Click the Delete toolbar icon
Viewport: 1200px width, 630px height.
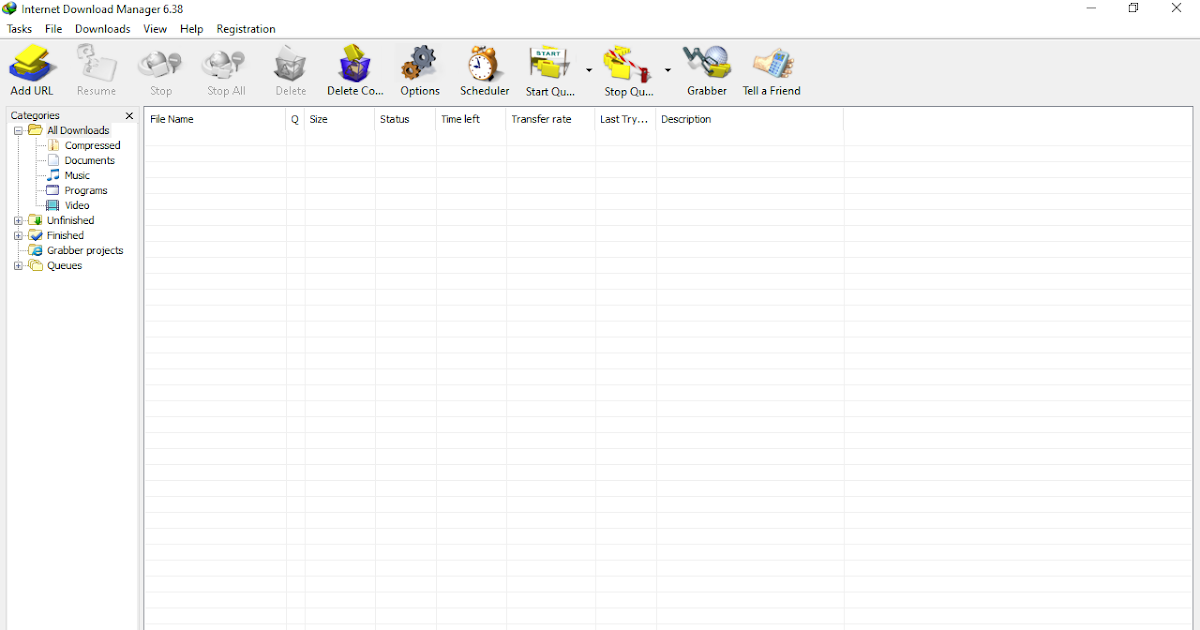[x=290, y=64]
